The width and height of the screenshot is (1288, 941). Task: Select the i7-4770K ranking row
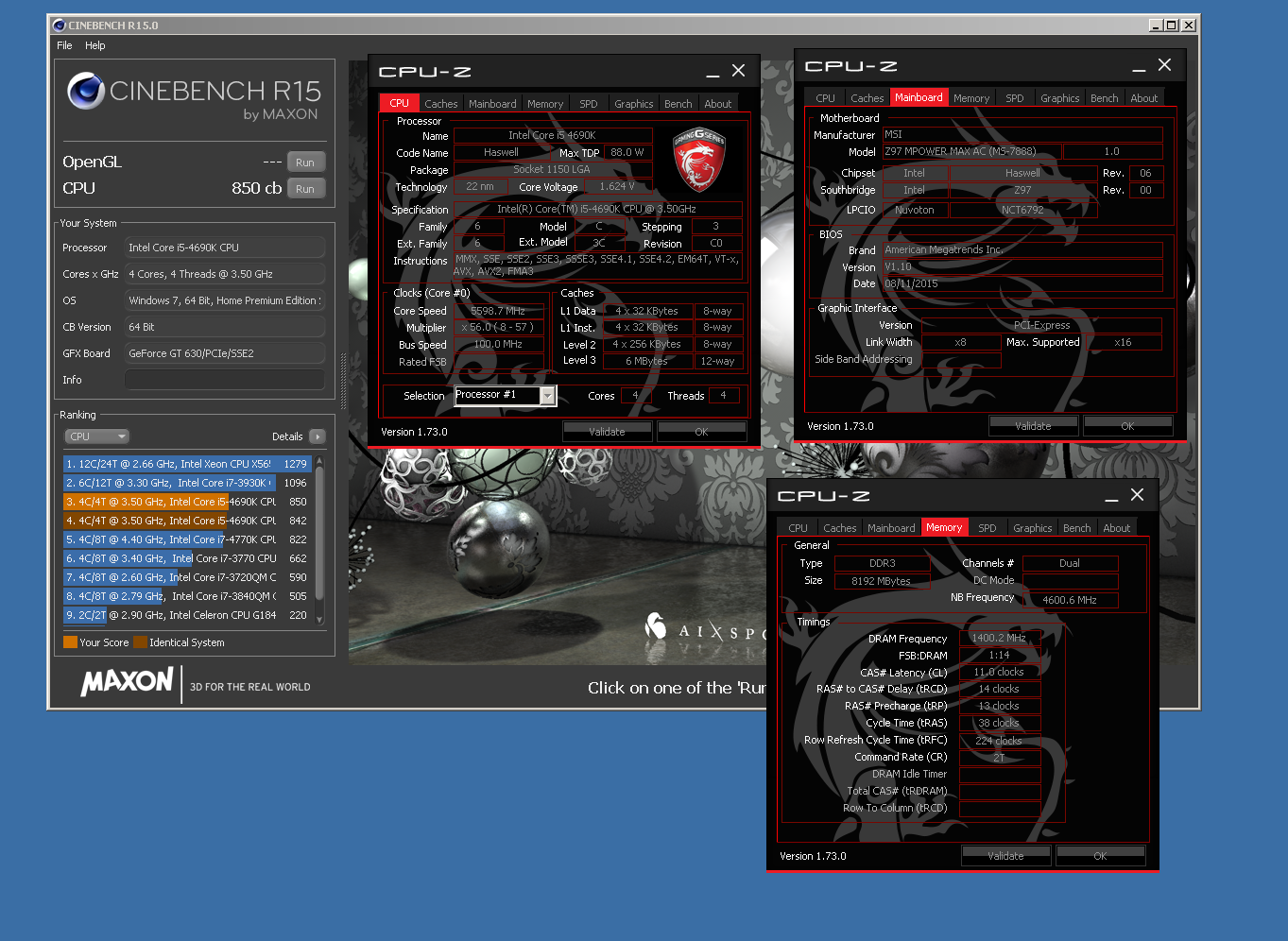pyautogui.click(x=187, y=539)
